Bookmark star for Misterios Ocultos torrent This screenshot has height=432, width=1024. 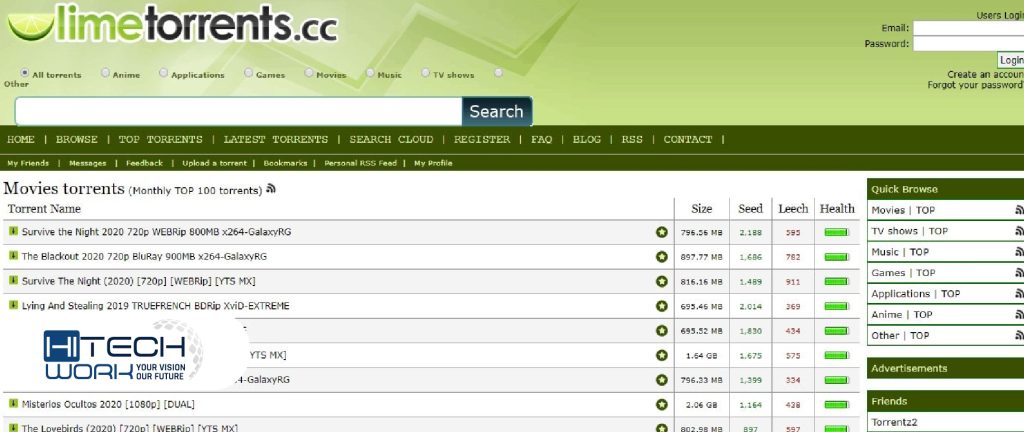662,405
